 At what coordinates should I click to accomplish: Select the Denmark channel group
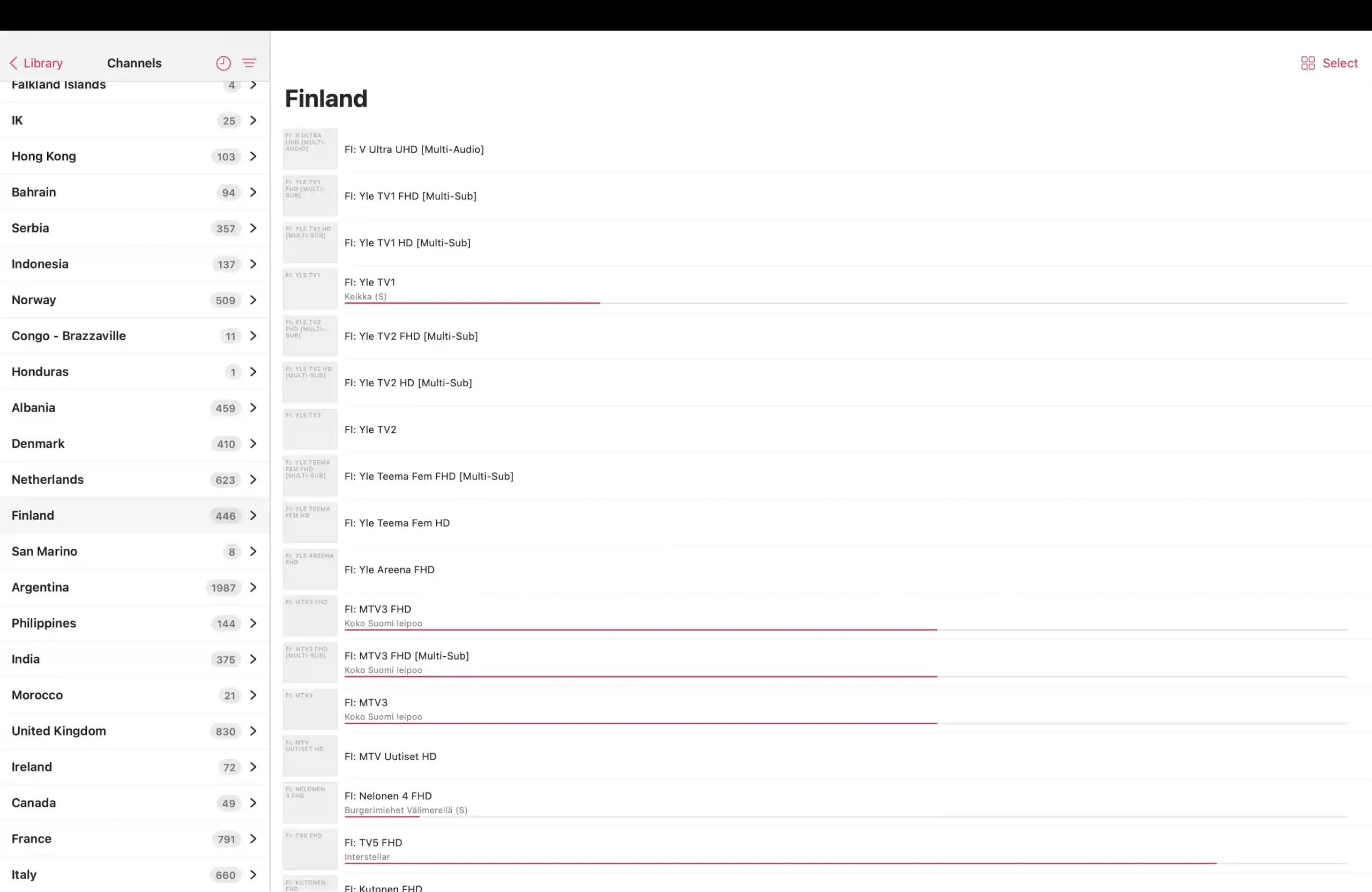(x=135, y=444)
